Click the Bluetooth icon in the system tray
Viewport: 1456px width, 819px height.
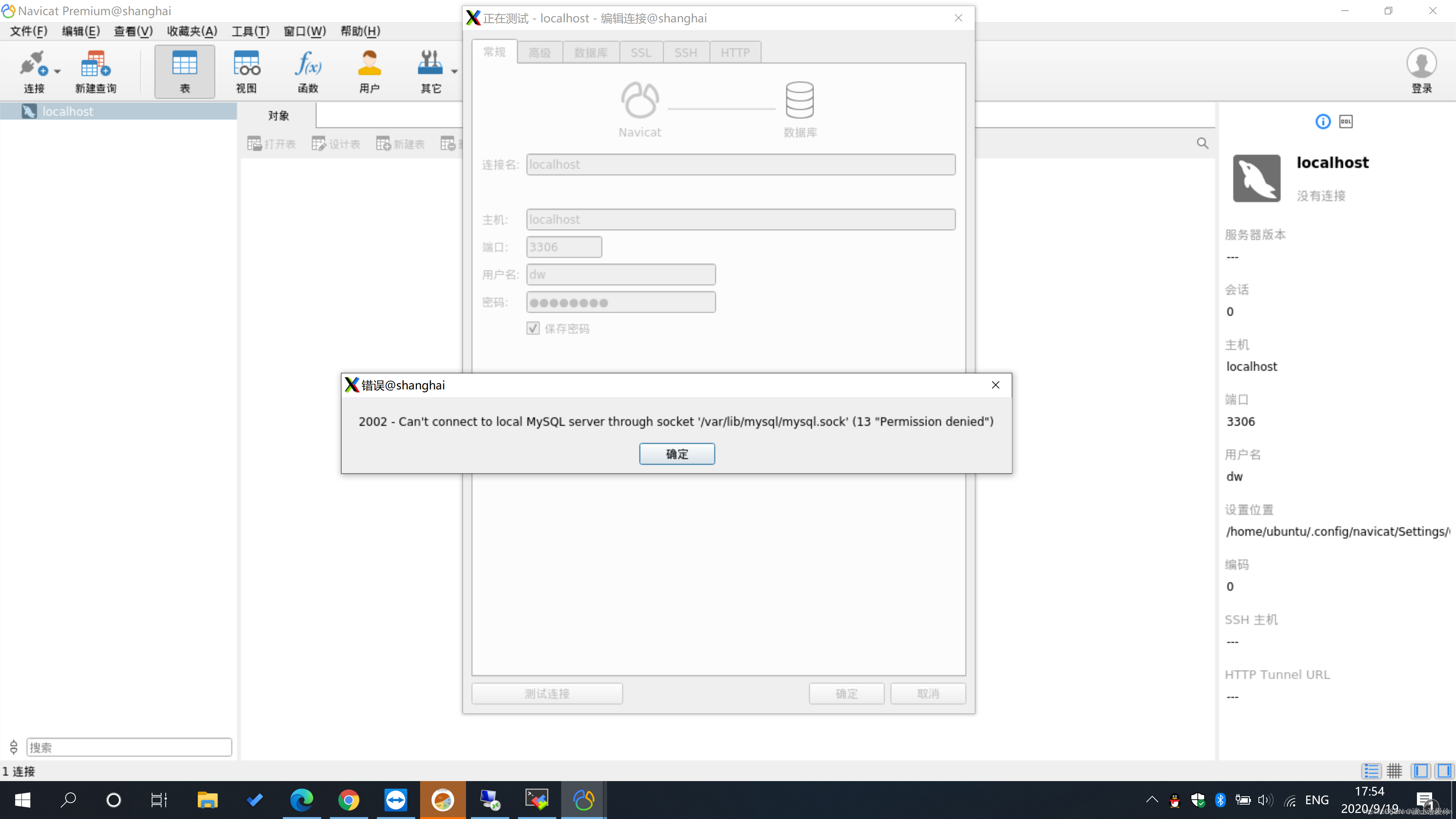click(1220, 800)
